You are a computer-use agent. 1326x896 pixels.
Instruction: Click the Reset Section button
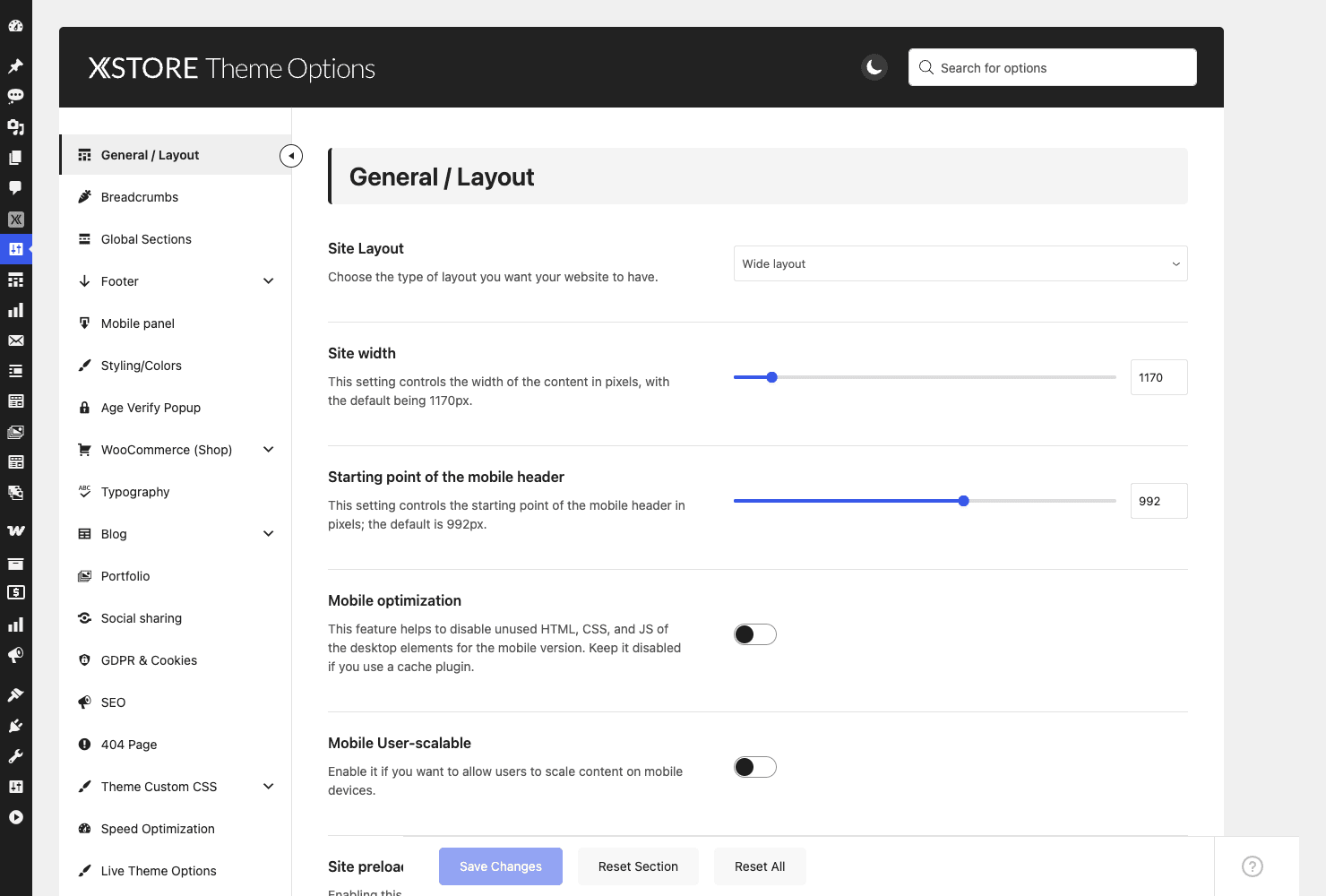pos(638,866)
